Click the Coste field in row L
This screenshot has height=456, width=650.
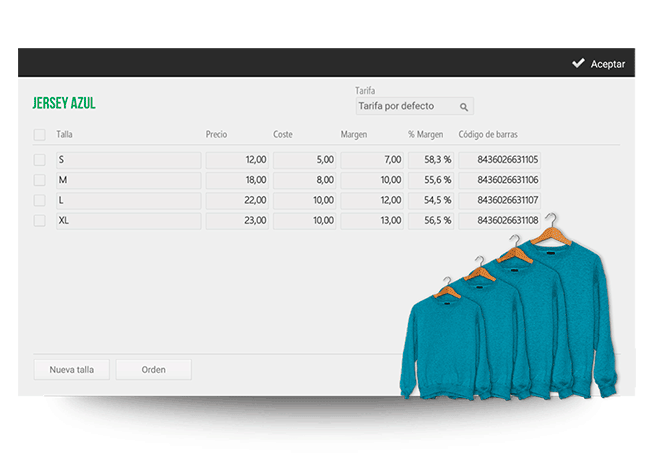click(304, 201)
